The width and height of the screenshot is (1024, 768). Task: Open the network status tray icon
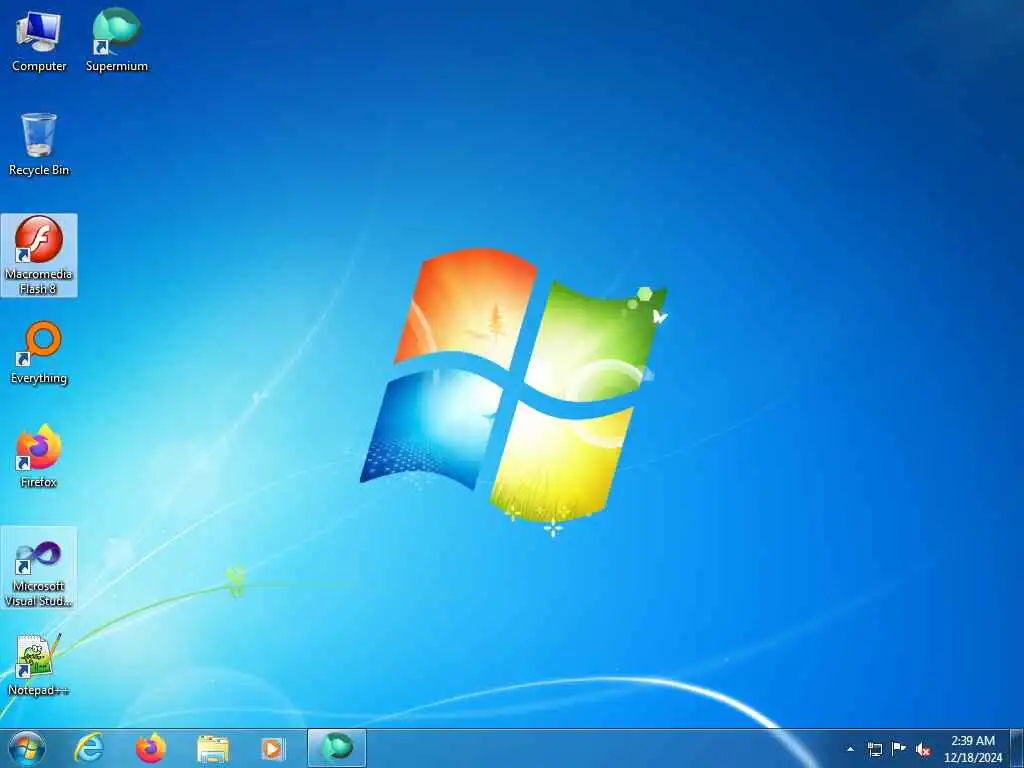[874, 749]
